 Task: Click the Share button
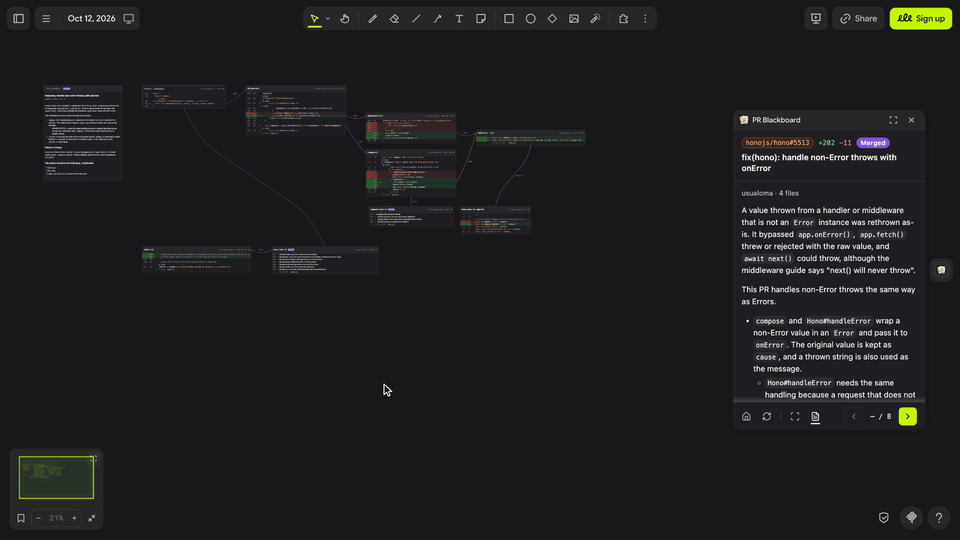tap(858, 18)
